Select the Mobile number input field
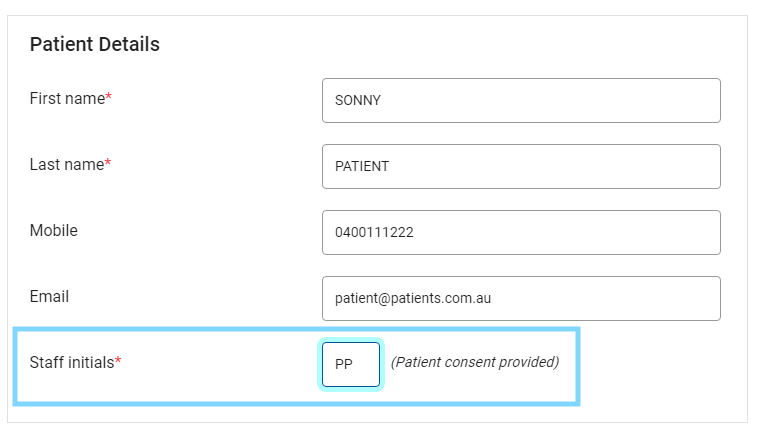 tap(521, 232)
